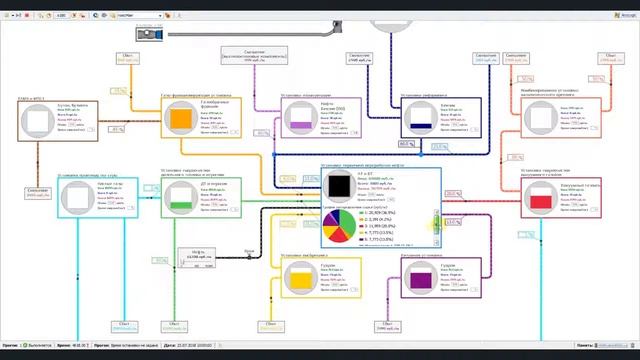Click the green scrollbar thumb in the central block
This screenshot has width=640, height=360.
436,224
